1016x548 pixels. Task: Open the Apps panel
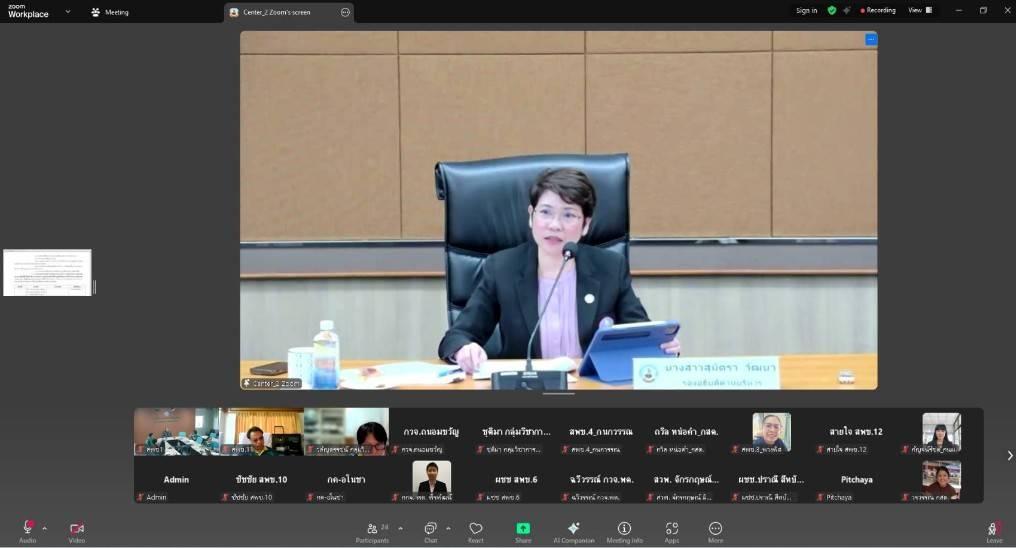672,529
